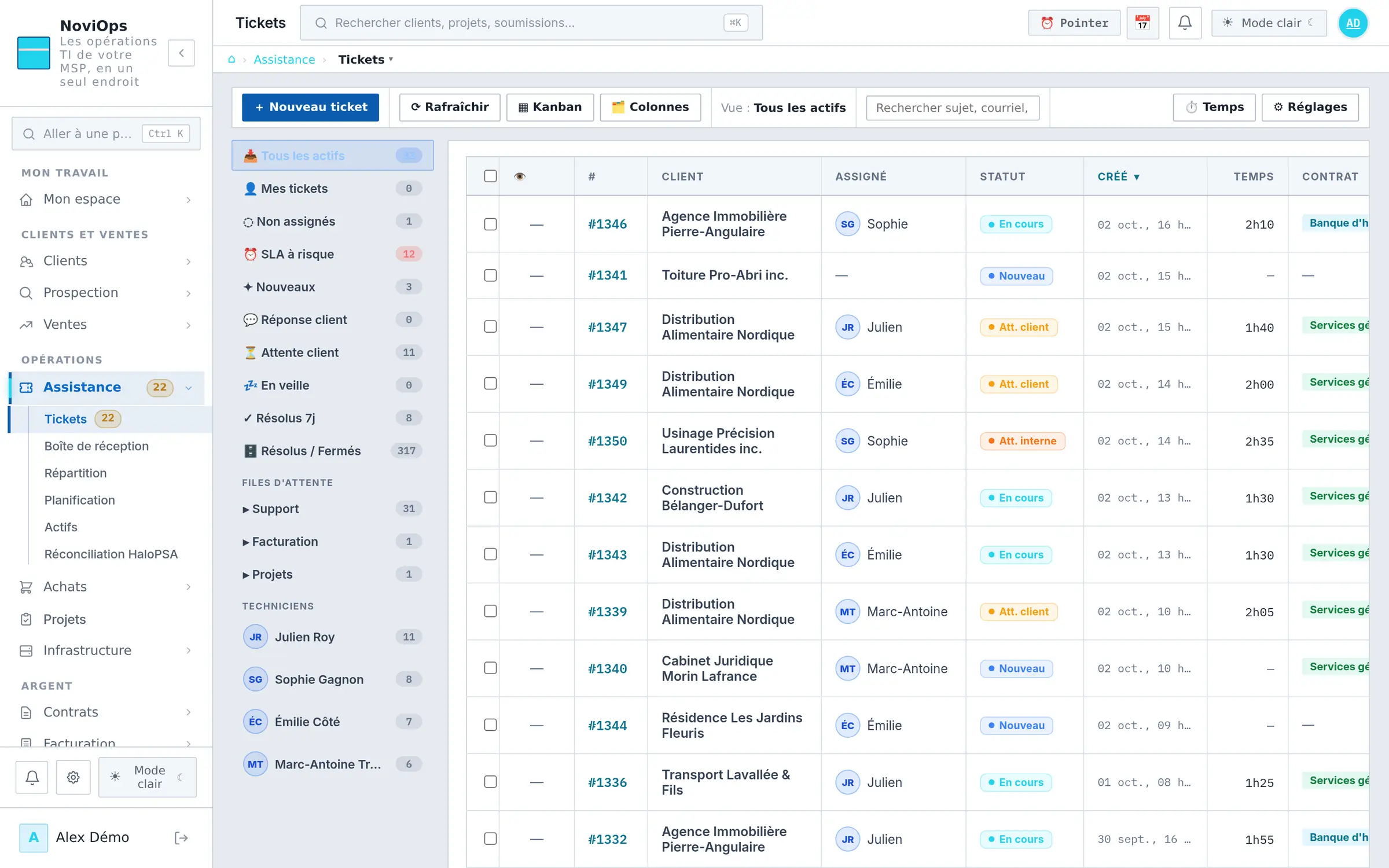This screenshot has width=1389, height=868.
Task: Collapse the sidebar with the arrow button
Action: tap(181, 53)
